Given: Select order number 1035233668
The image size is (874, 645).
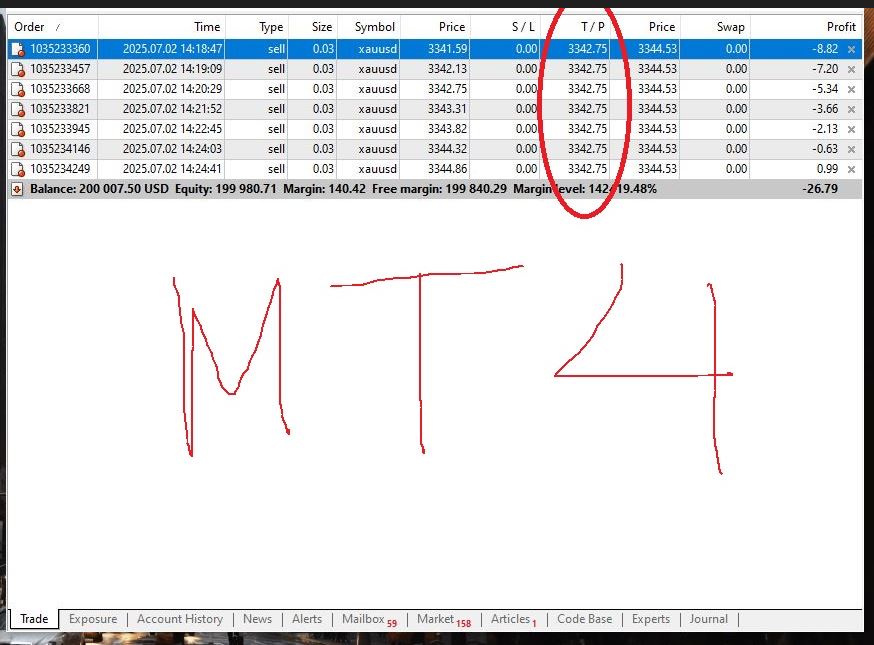Looking at the screenshot, I should pyautogui.click(x=60, y=89).
